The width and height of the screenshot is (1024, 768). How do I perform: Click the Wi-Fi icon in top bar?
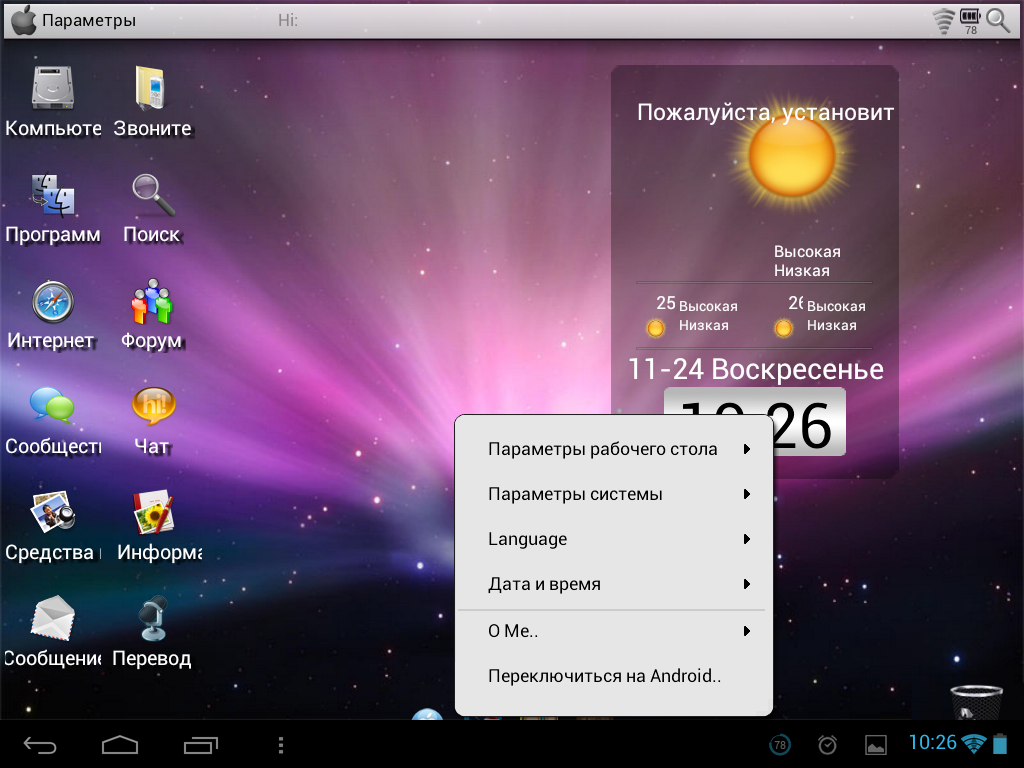click(x=944, y=21)
